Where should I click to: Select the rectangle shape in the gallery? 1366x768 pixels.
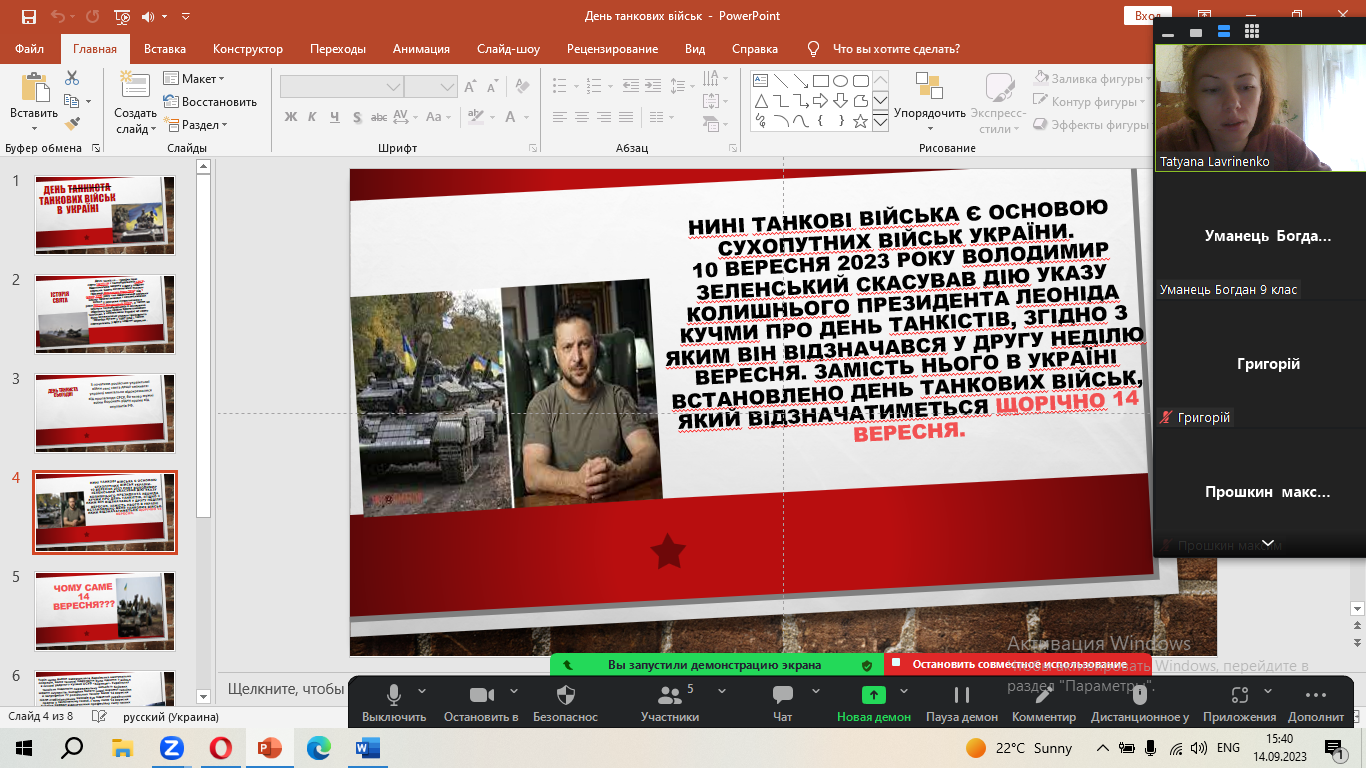point(820,81)
